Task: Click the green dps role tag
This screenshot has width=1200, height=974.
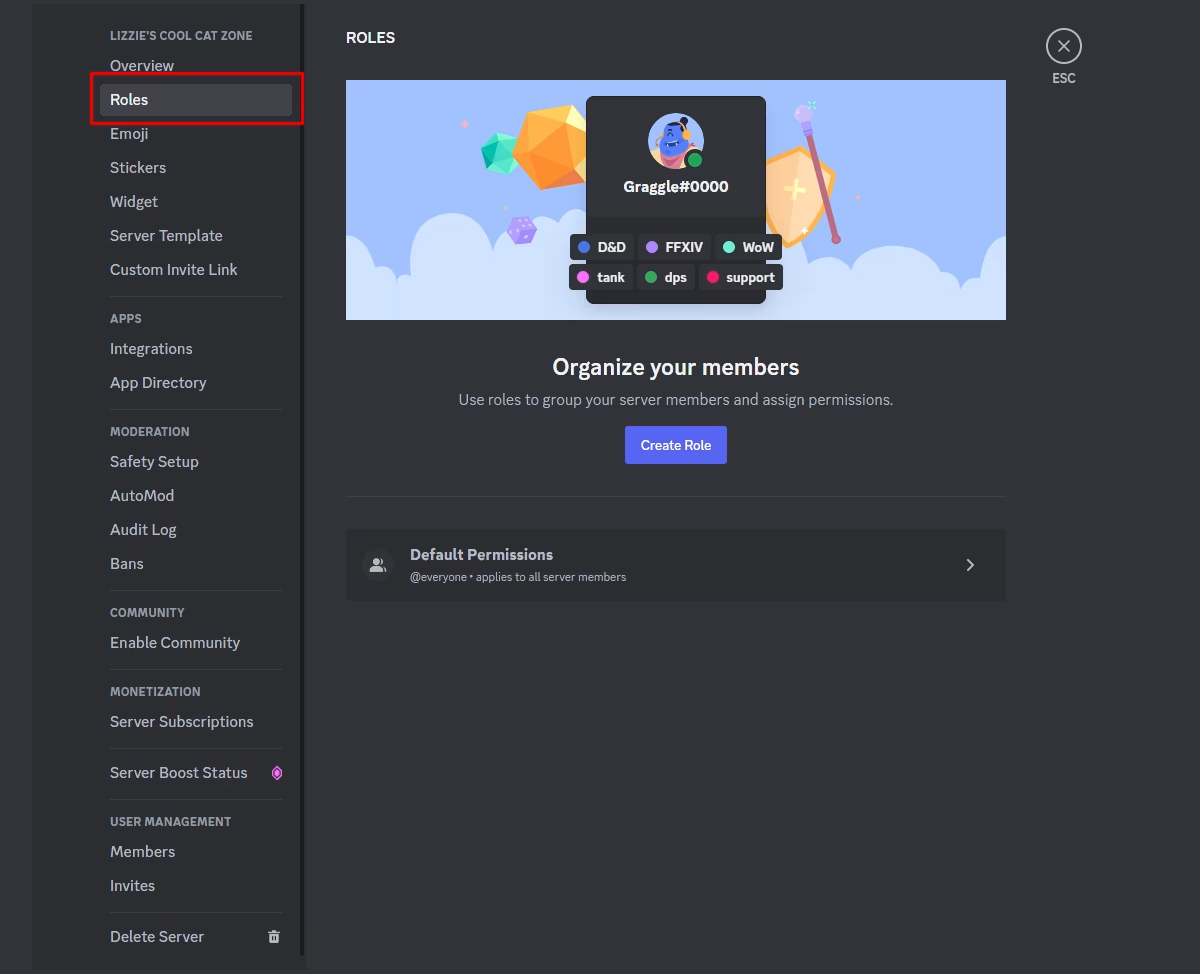Action: [x=665, y=277]
